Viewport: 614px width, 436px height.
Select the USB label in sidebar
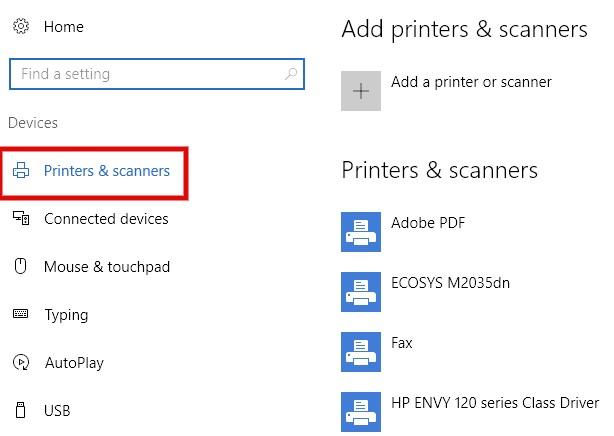tap(57, 410)
